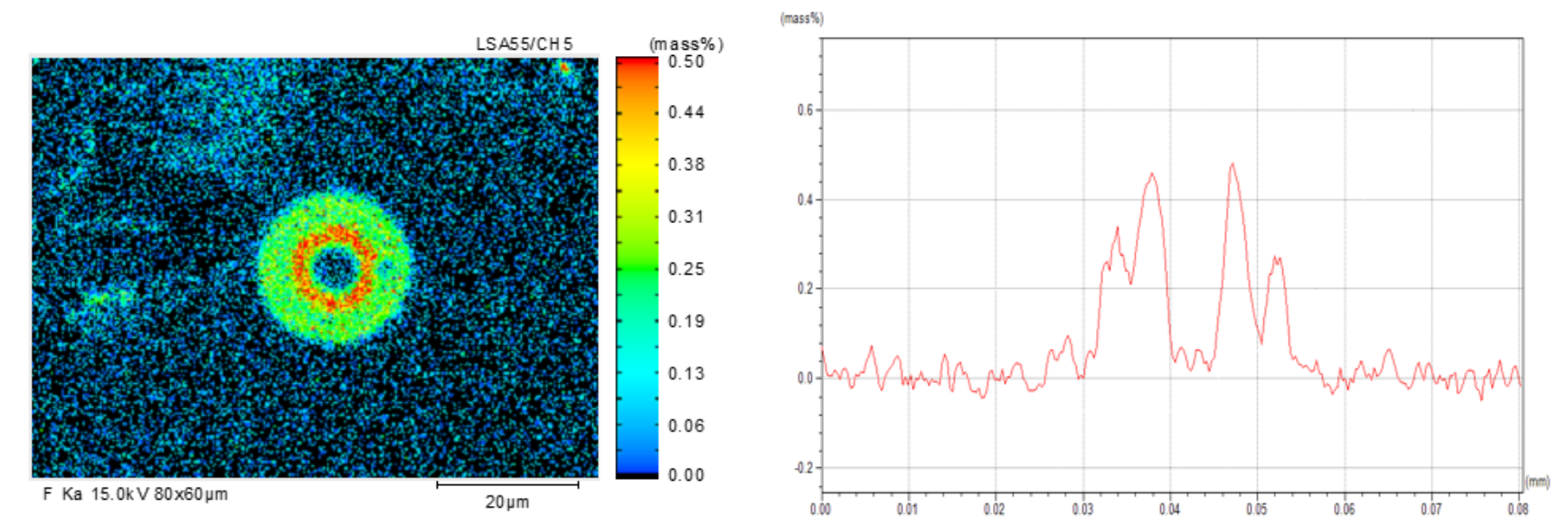1568x524 pixels.
Task: Click the 0.00 tick label on the x-axis
Action: 820,510
